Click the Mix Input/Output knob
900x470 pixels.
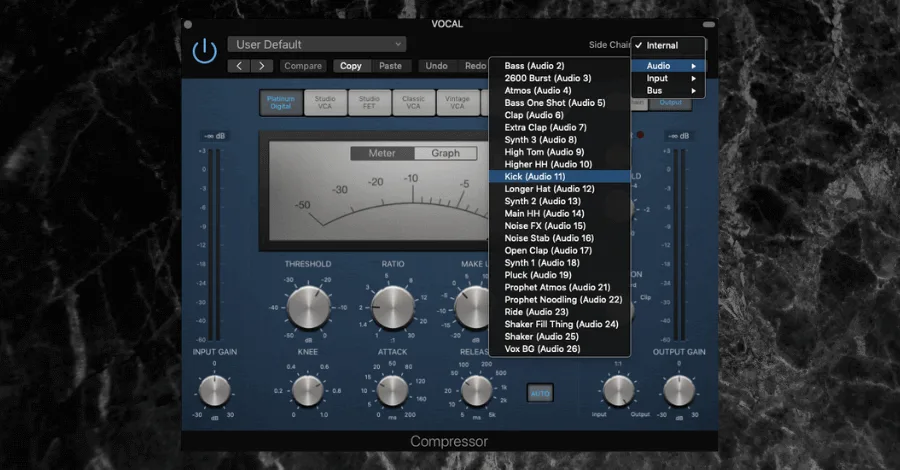point(619,391)
